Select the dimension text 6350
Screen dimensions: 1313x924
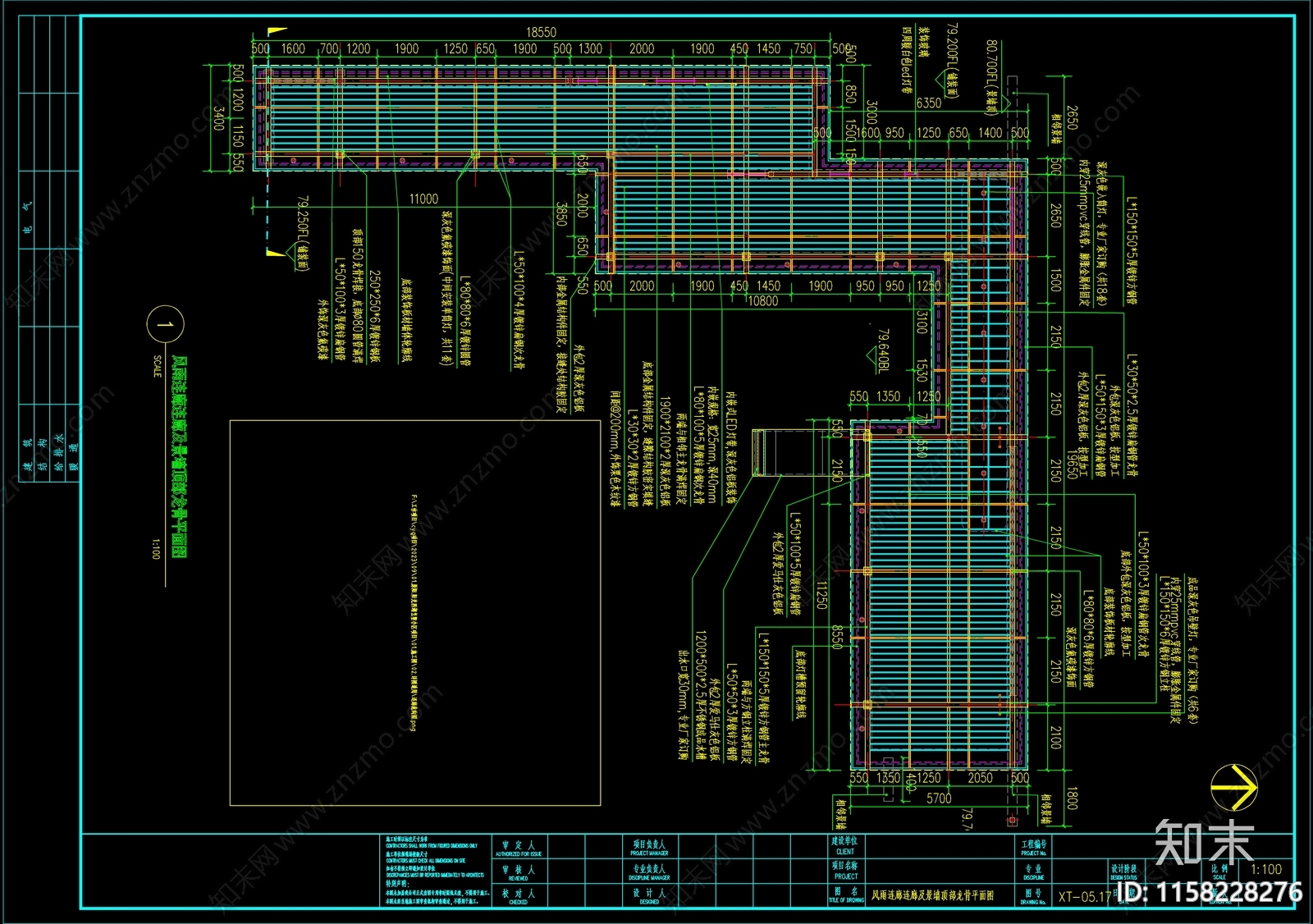(929, 103)
